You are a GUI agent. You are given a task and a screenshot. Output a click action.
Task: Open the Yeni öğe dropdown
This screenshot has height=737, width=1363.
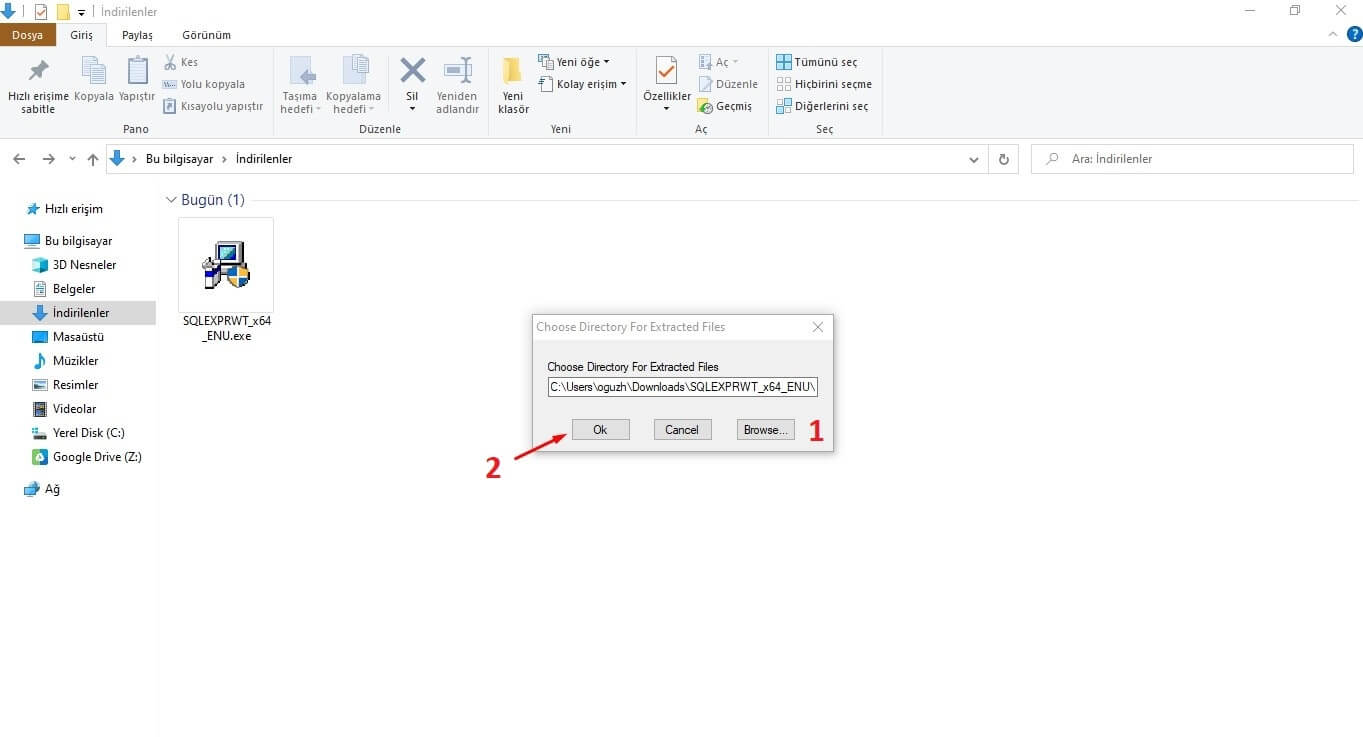click(574, 62)
